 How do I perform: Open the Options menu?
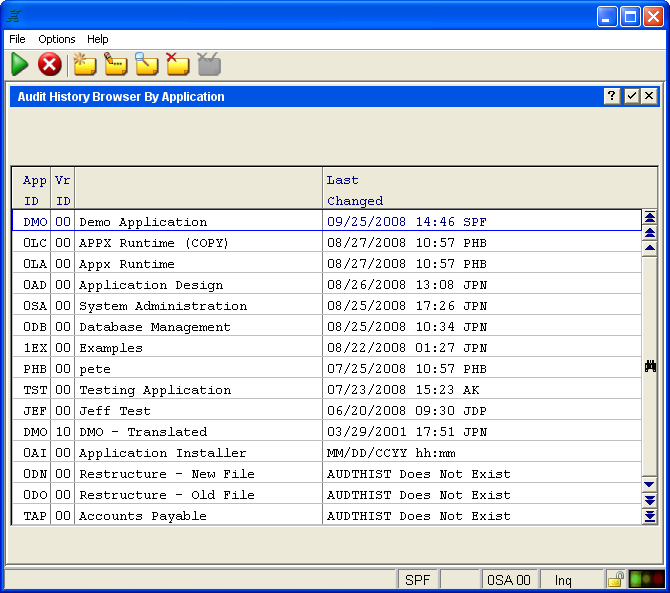pos(56,39)
